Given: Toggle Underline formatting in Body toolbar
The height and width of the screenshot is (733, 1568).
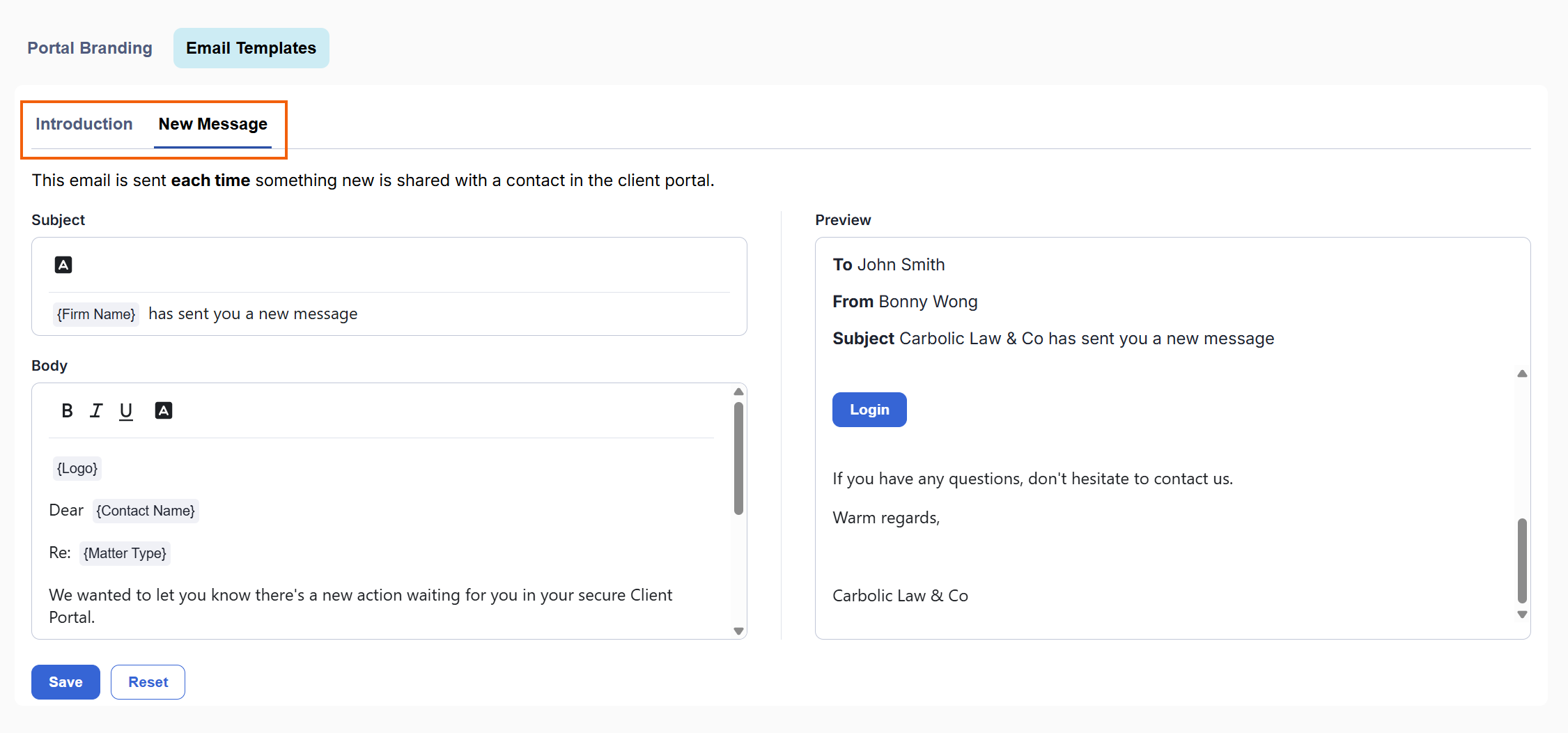Looking at the screenshot, I should pyautogui.click(x=126, y=411).
